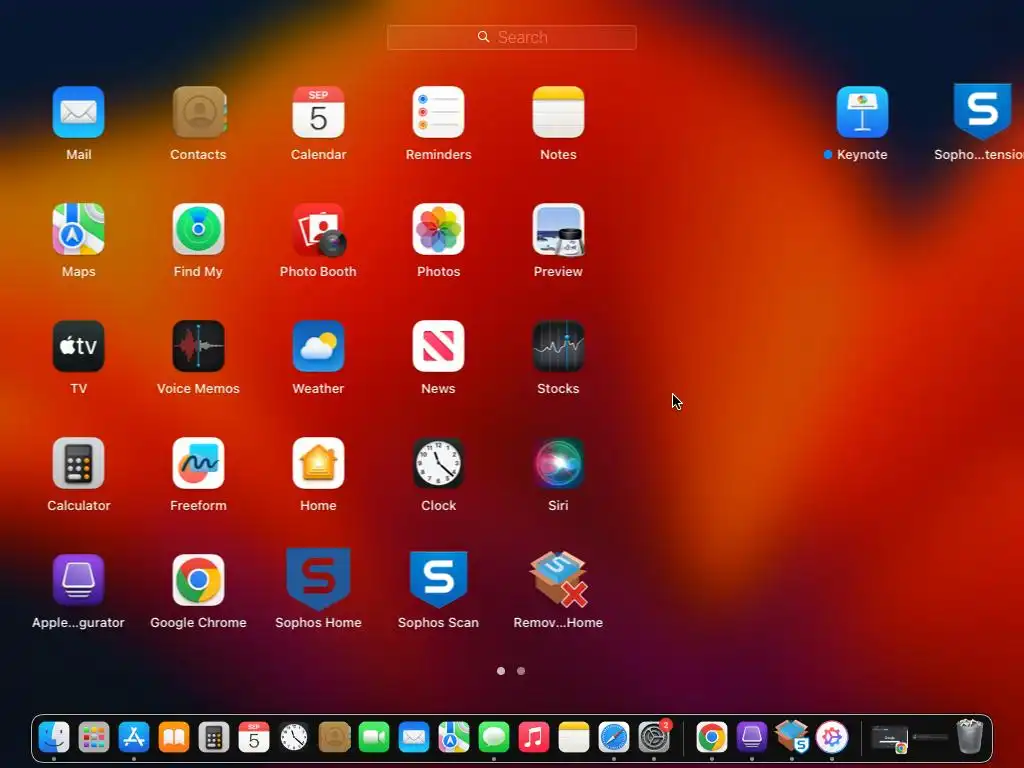This screenshot has width=1024, height=768.
Task: Open Calculator from the Launchpad grid
Action: (78, 463)
